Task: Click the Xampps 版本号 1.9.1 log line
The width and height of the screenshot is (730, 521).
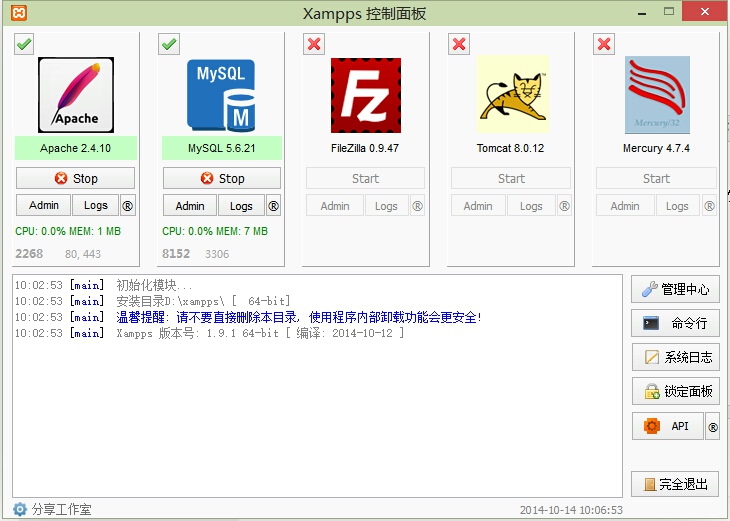Action: coord(210,333)
